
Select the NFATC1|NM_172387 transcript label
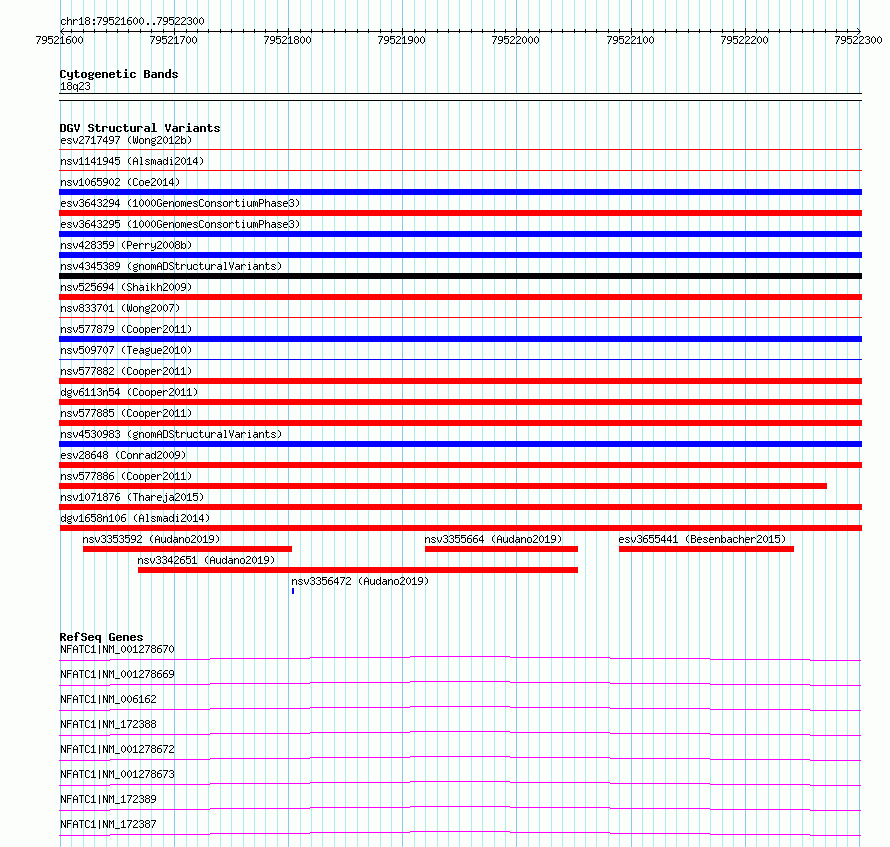click(108, 824)
